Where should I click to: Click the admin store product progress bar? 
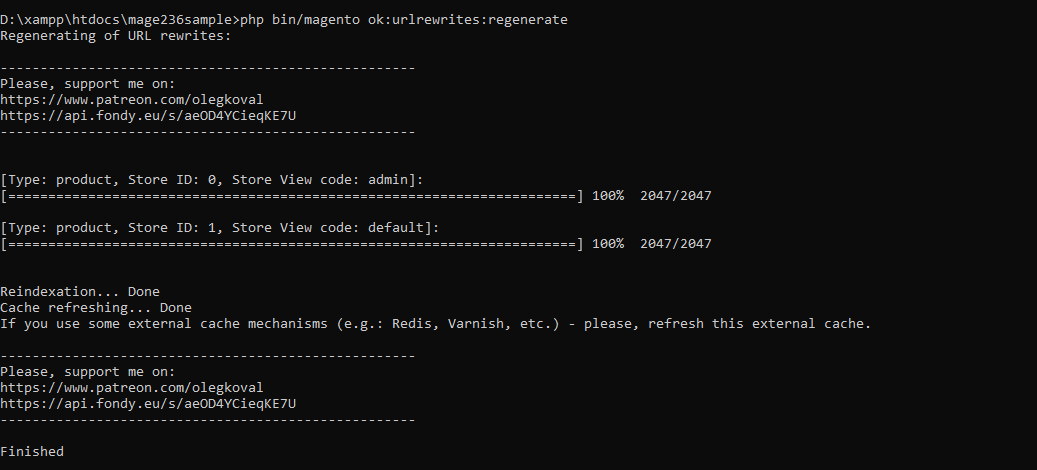(292, 196)
